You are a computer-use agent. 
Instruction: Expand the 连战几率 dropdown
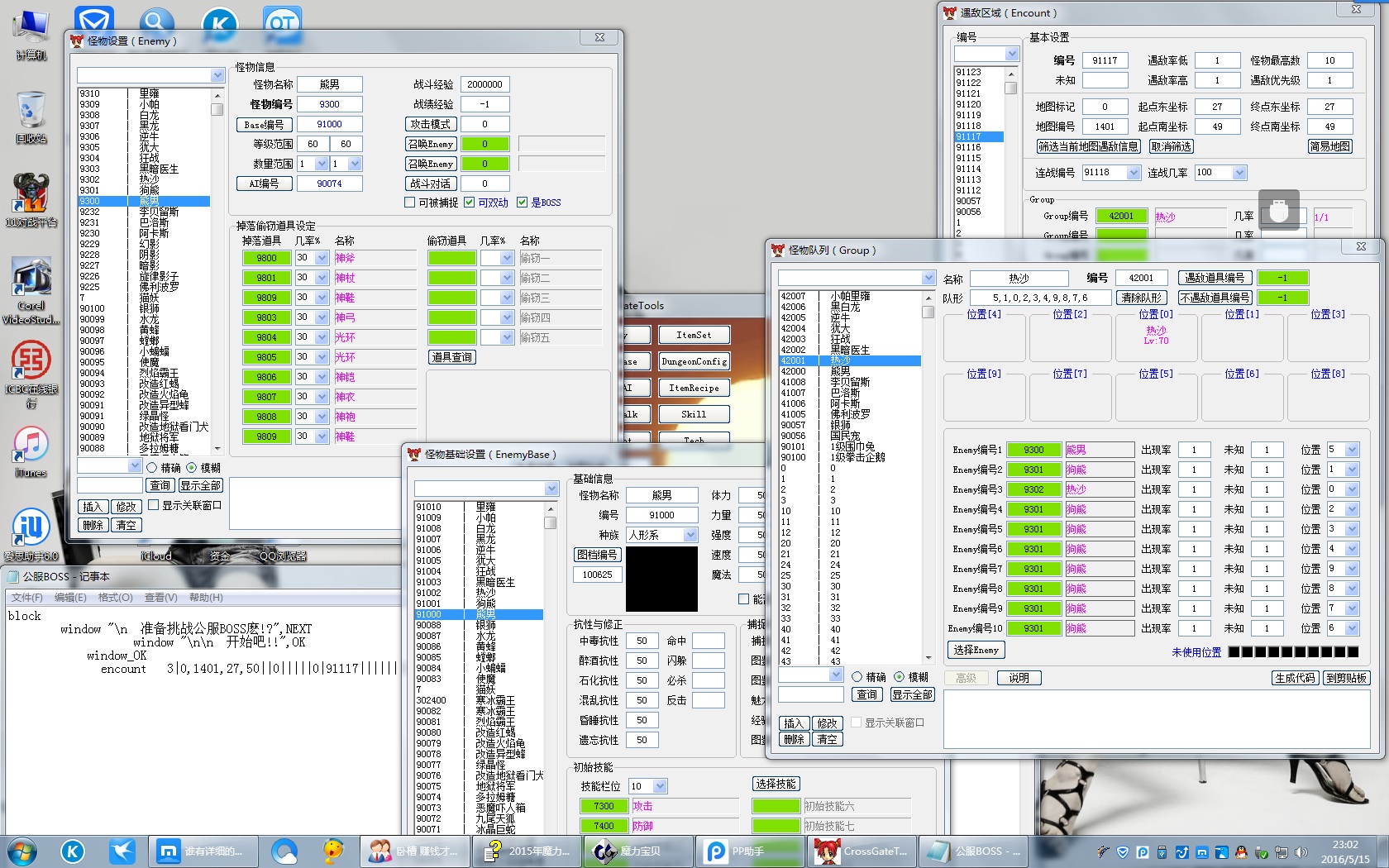(1239, 173)
